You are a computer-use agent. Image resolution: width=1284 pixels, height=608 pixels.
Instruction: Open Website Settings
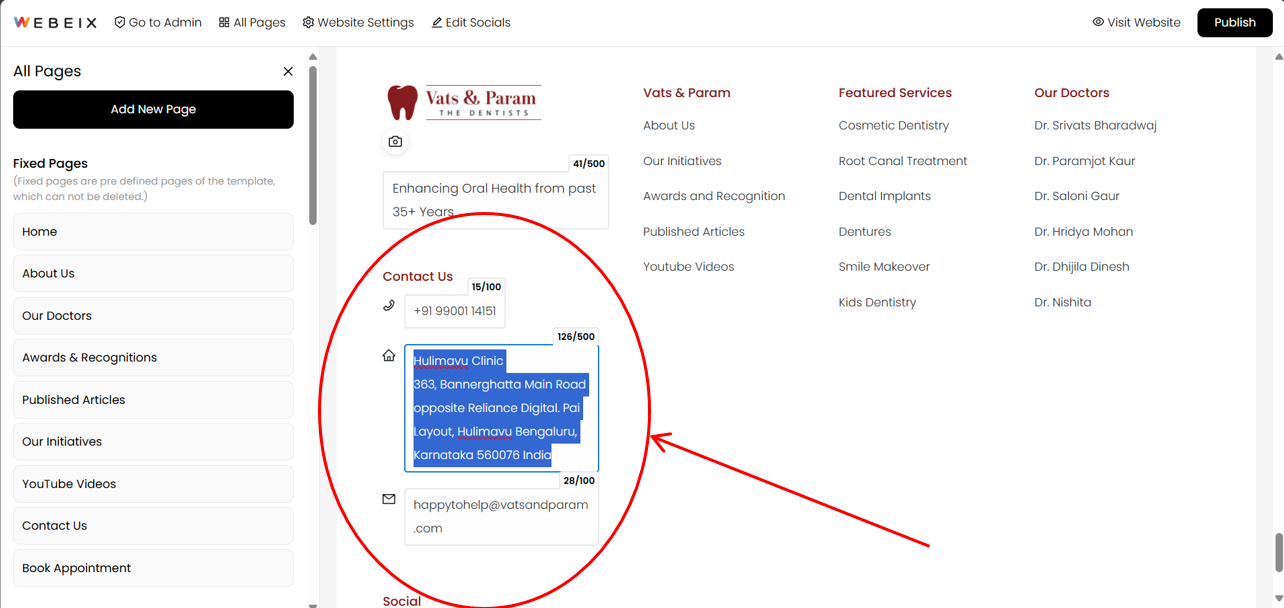pyautogui.click(x=358, y=22)
